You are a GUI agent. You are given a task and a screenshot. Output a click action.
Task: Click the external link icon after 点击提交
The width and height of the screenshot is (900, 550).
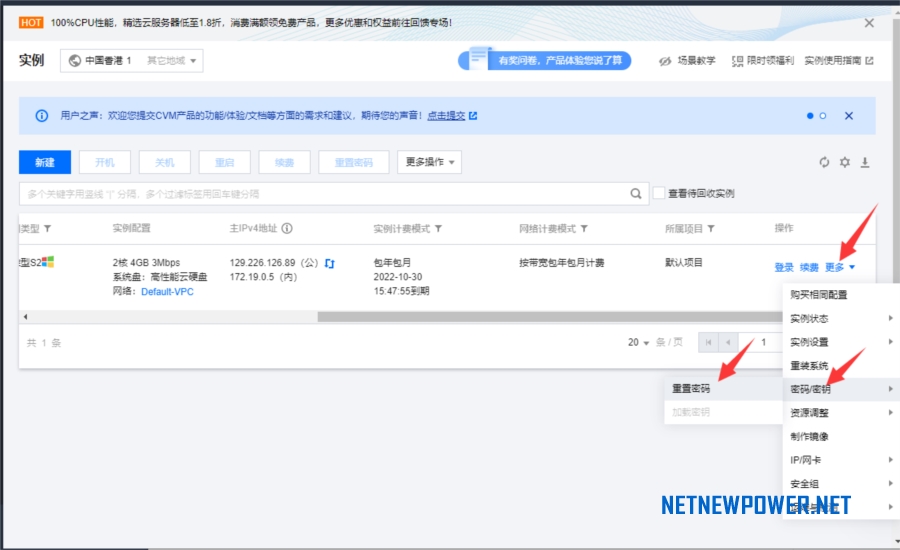click(x=473, y=116)
